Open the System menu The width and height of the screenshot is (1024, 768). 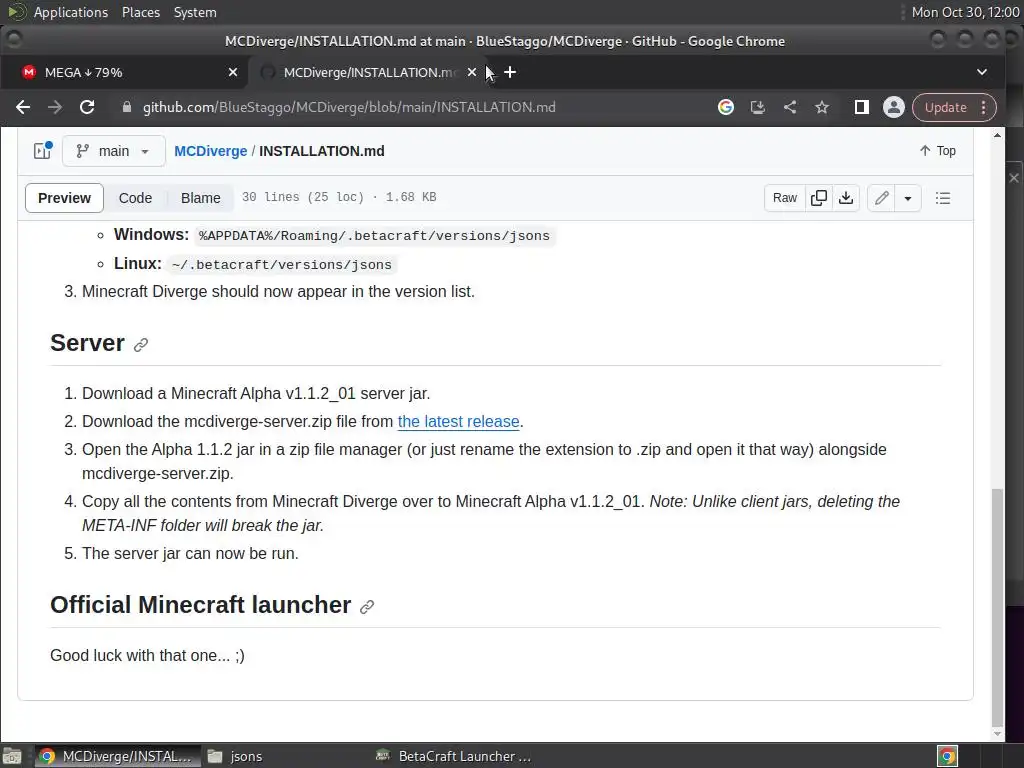coord(195,12)
